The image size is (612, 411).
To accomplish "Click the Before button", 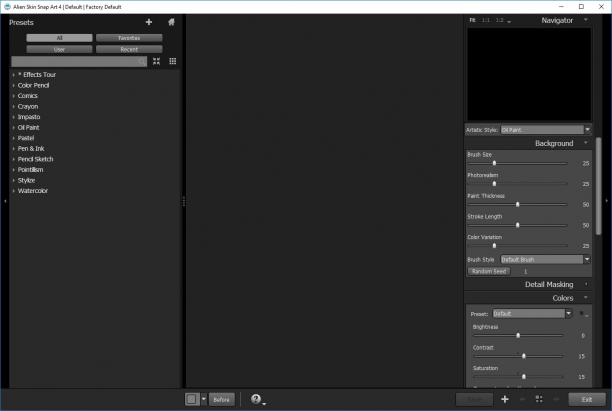I will (x=221, y=399).
